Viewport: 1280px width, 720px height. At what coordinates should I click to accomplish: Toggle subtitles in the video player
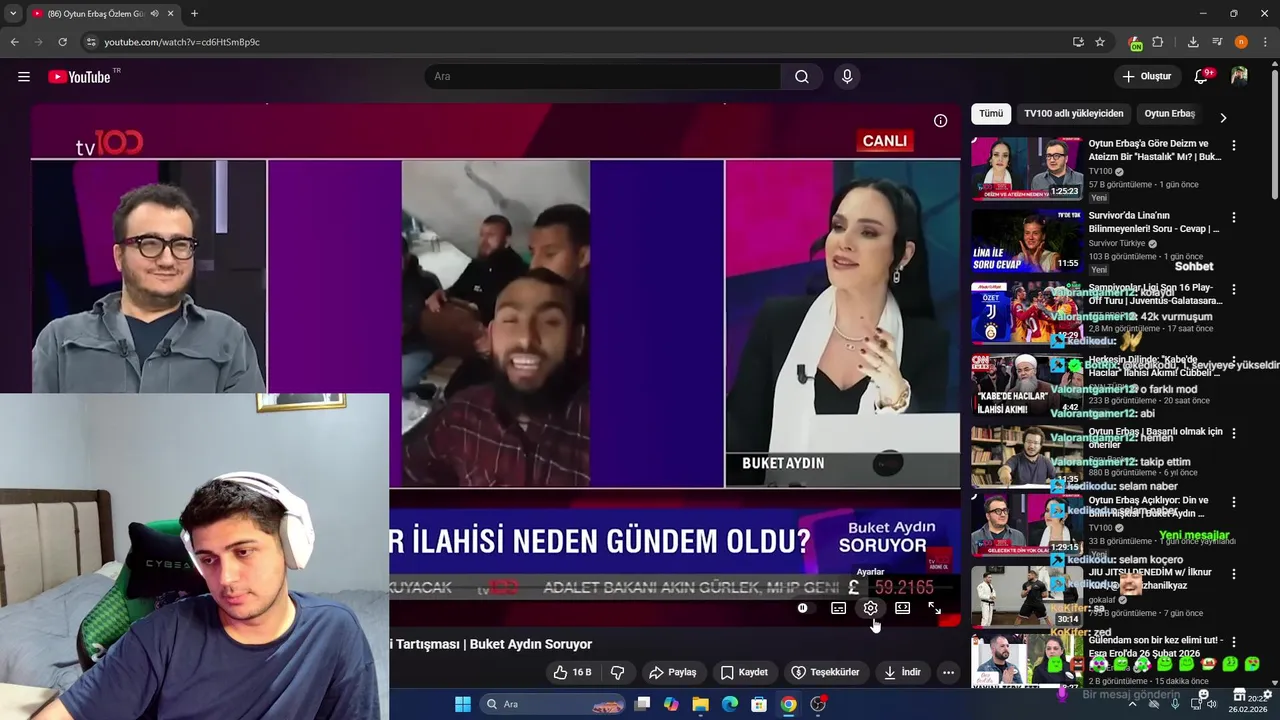838,608
